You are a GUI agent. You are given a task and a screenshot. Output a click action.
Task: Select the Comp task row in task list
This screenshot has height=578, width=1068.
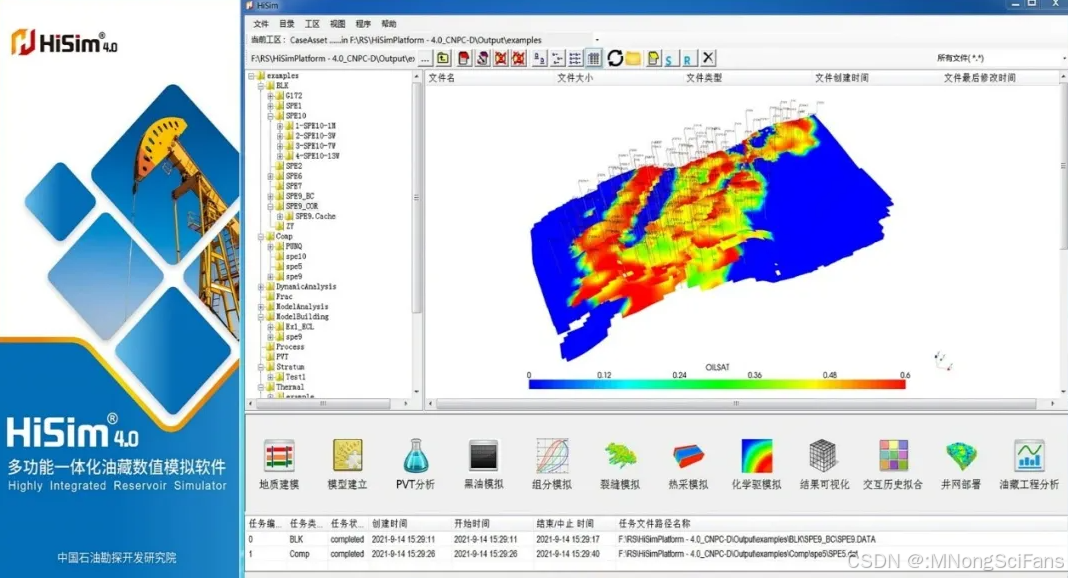[656, 554]
